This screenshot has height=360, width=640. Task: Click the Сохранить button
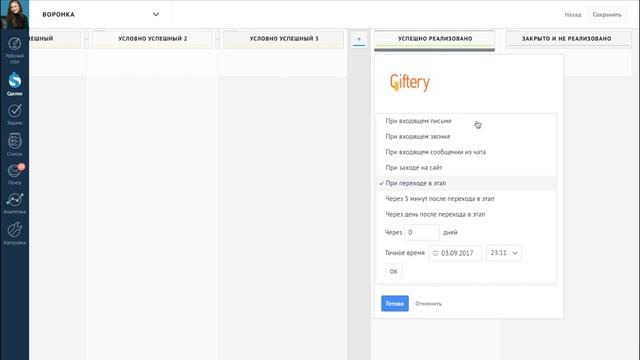(x=607, y=15)
